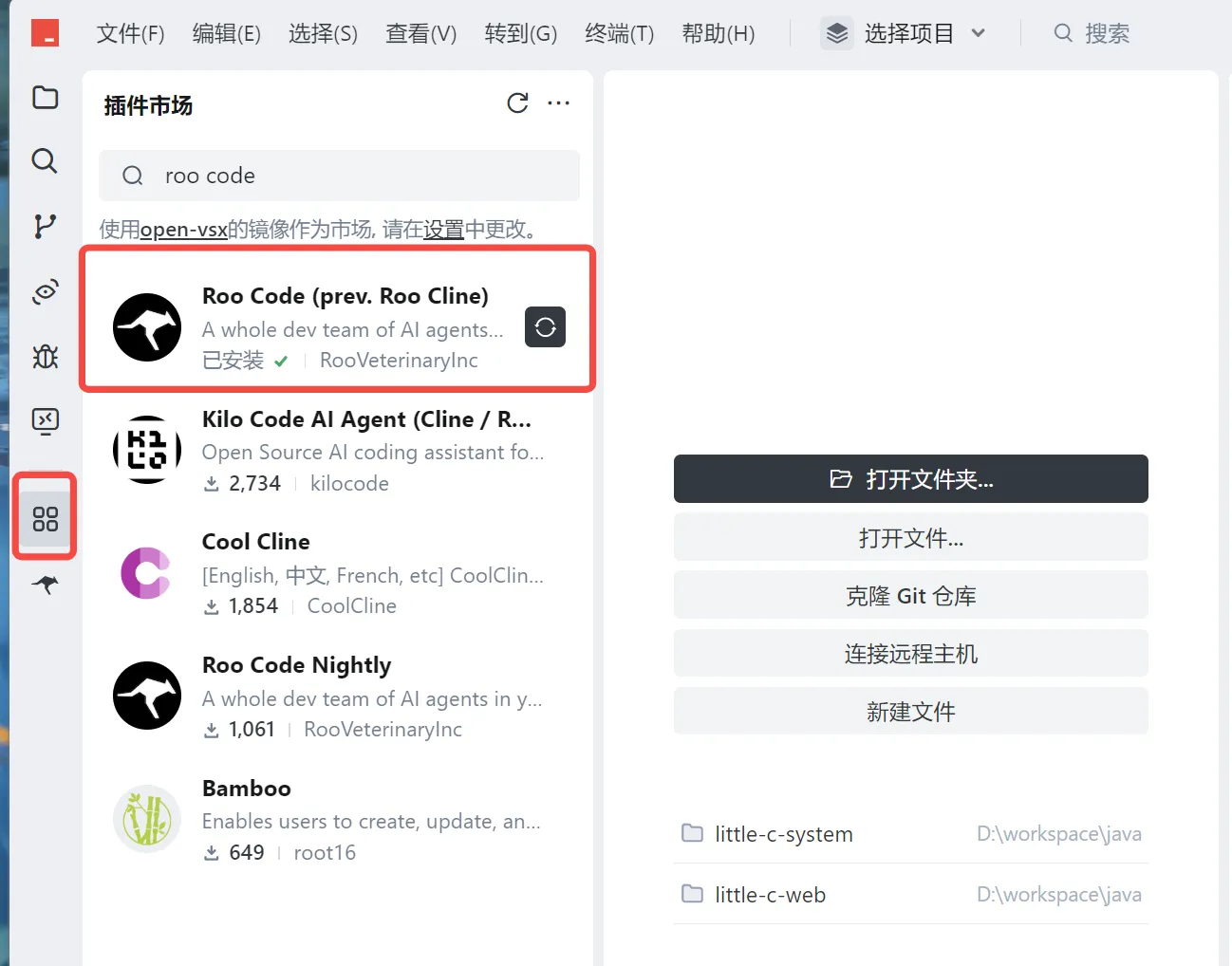Click the 已安装 installed status label
Viewport: 1232px width, 966px height.
click(233, 361)
